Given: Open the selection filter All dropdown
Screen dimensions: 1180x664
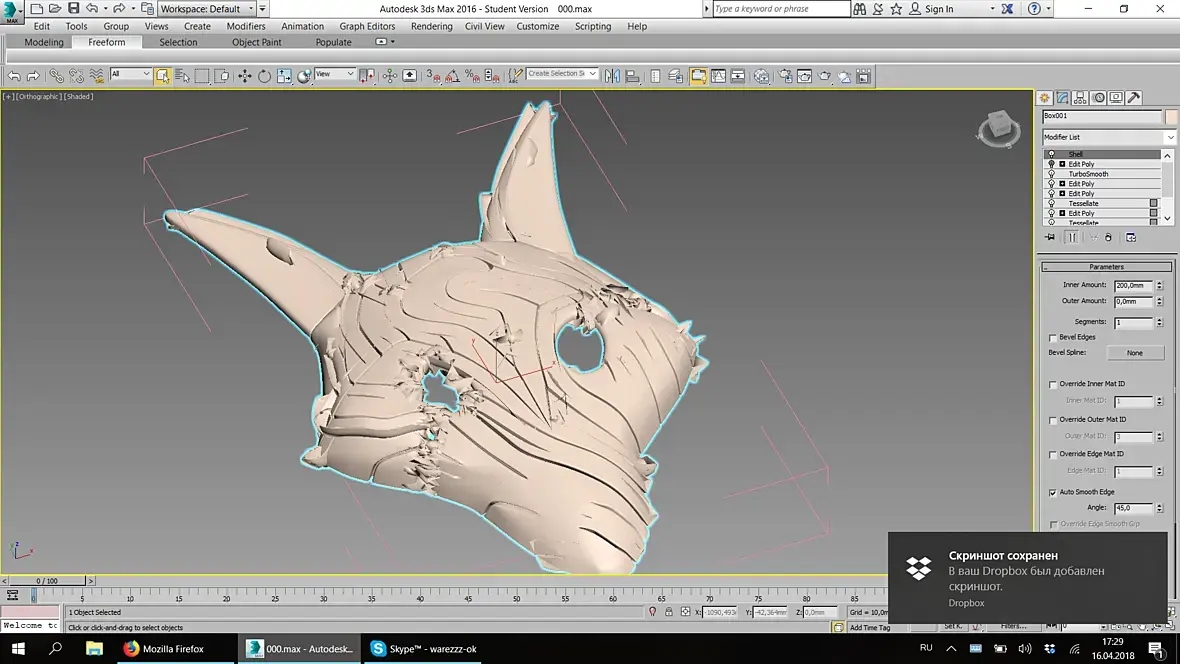Looking at the screenshot, I should 131,75.
